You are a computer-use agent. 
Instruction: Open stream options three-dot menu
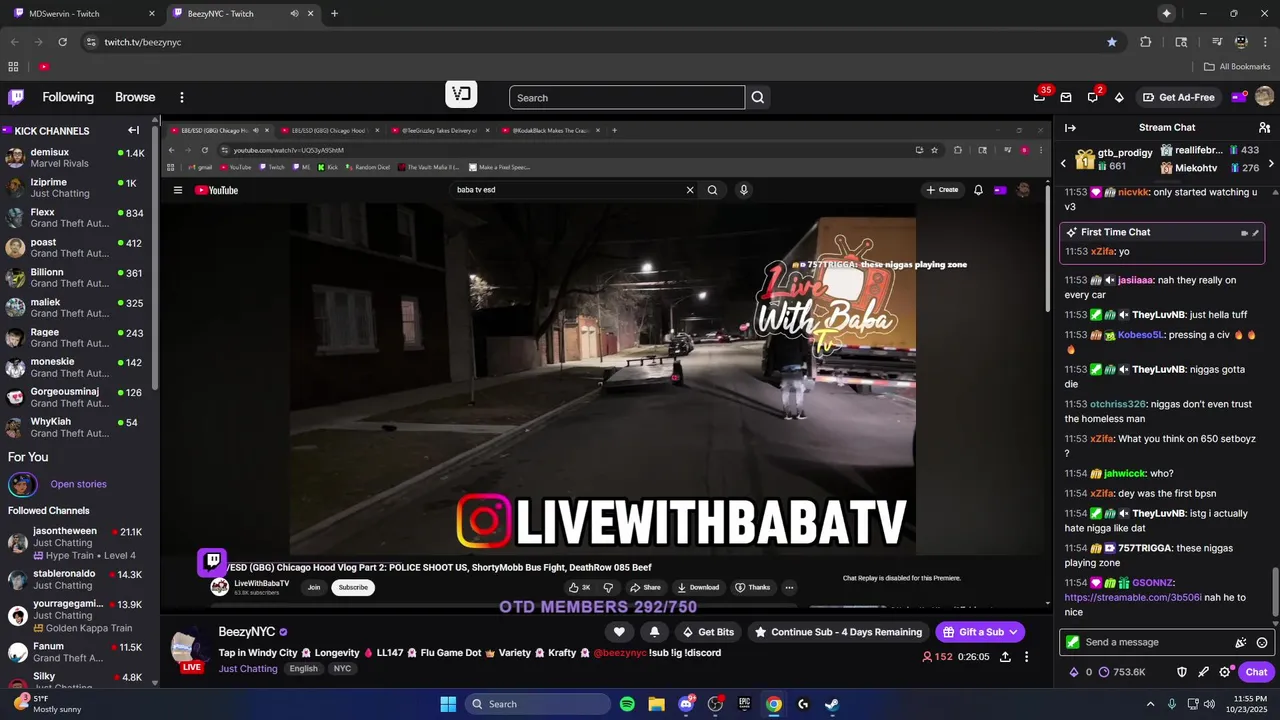point(1027,657)
